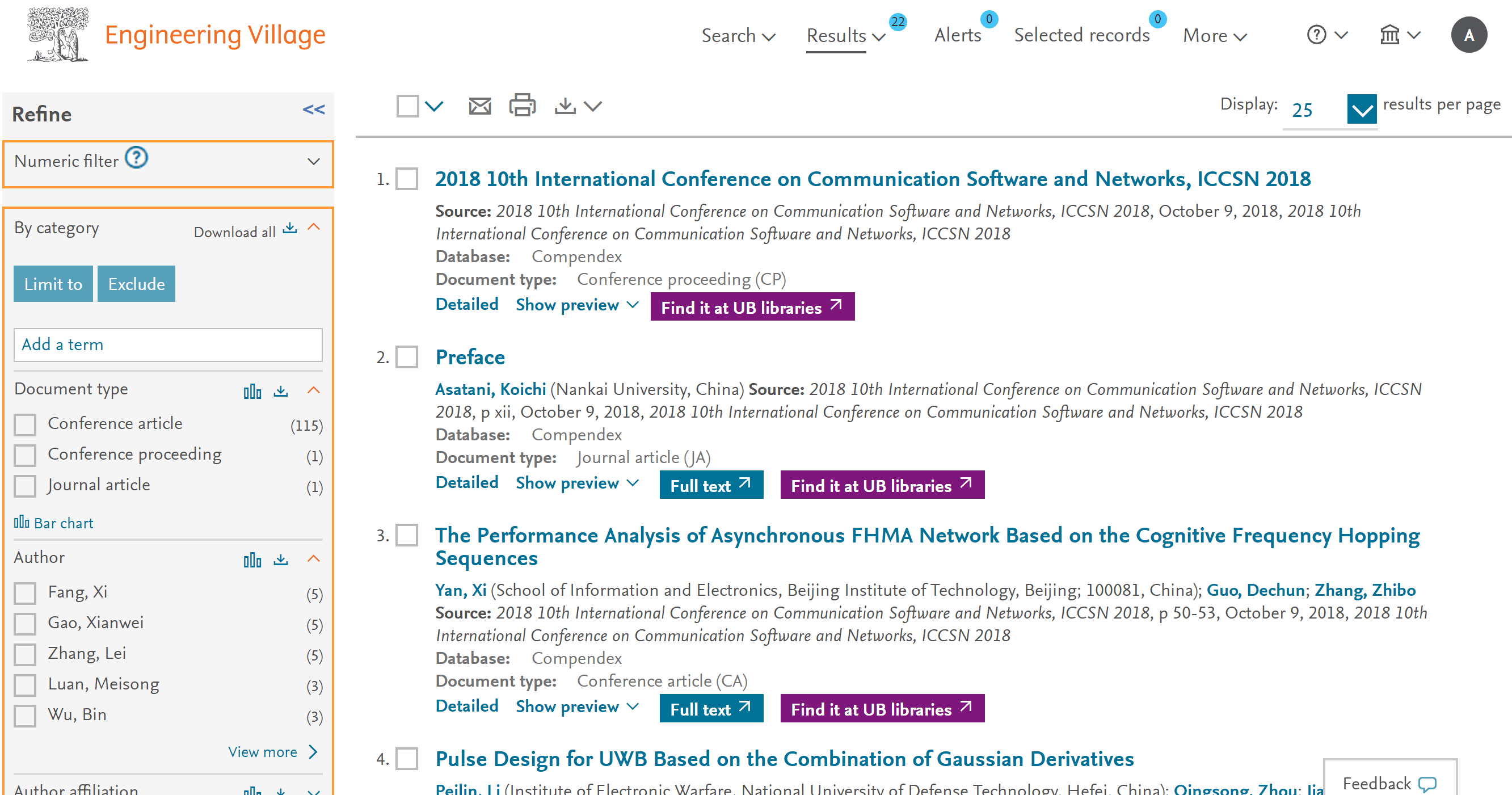The image size is (1512, 795).
Task: Tick the Journal article checkbox
Action: pos(24,486)
